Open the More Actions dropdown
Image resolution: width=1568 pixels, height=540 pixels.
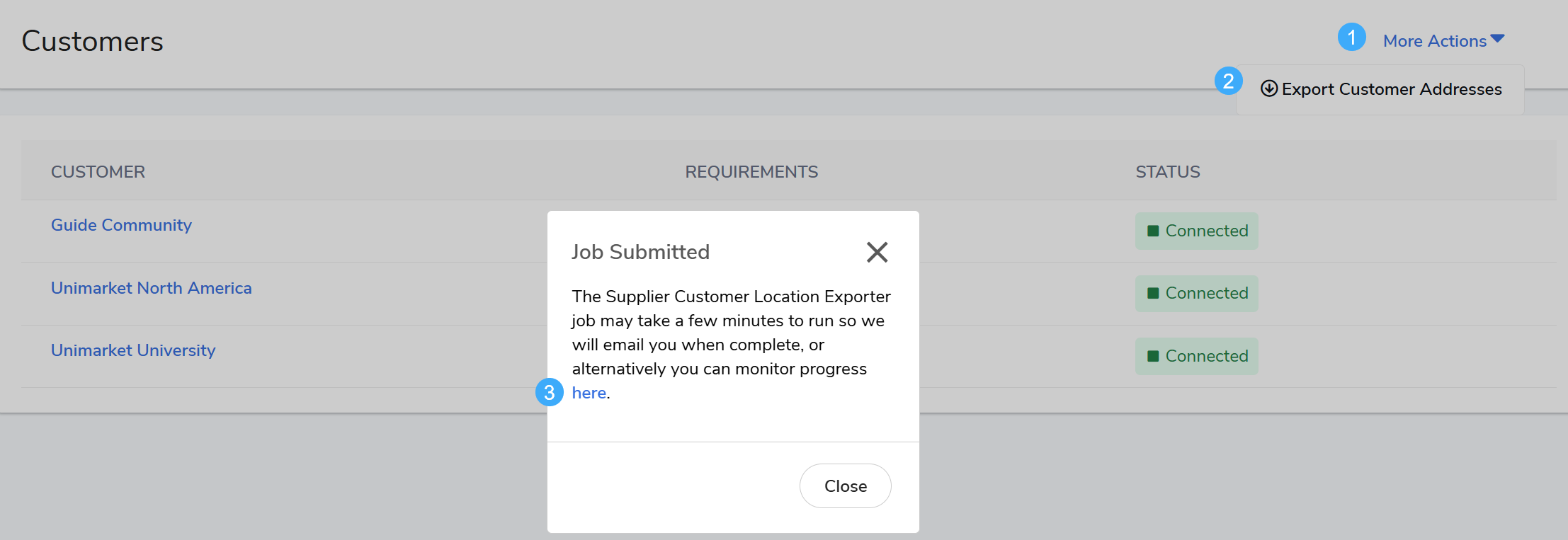(x=1443, y=41)
